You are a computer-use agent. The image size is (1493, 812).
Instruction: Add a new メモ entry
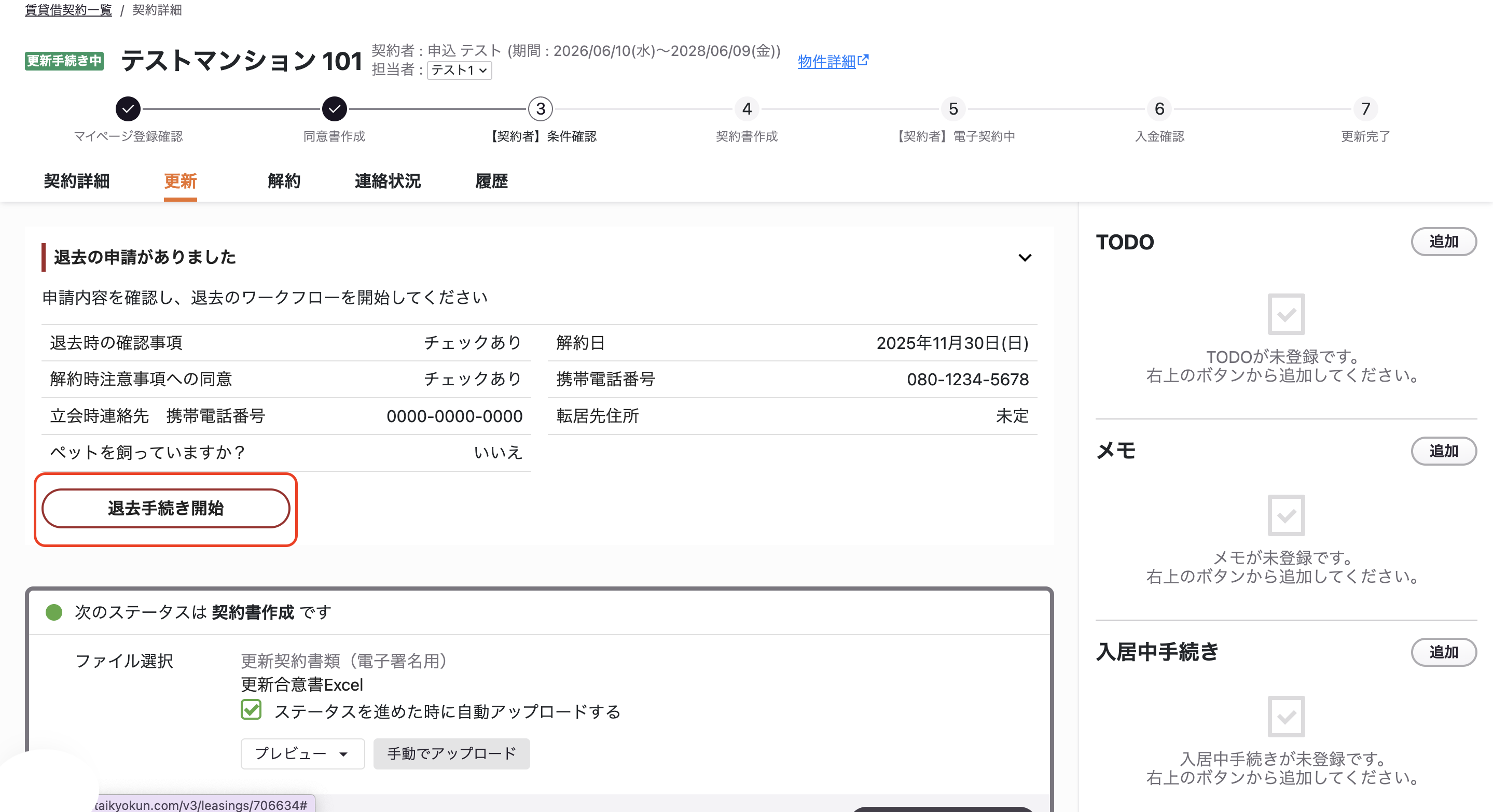click(1443, 451)
